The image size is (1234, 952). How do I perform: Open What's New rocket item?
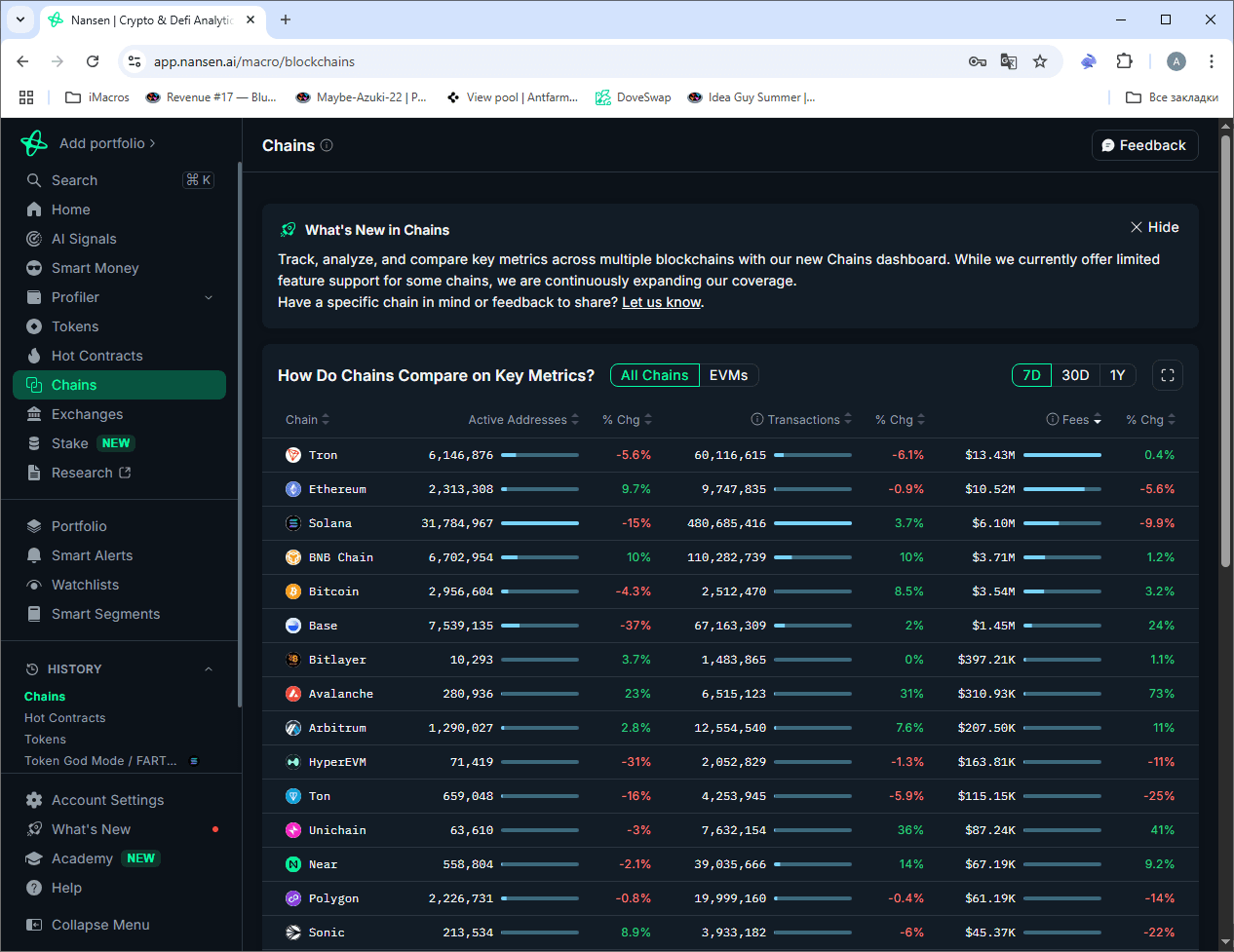(34, 829)
